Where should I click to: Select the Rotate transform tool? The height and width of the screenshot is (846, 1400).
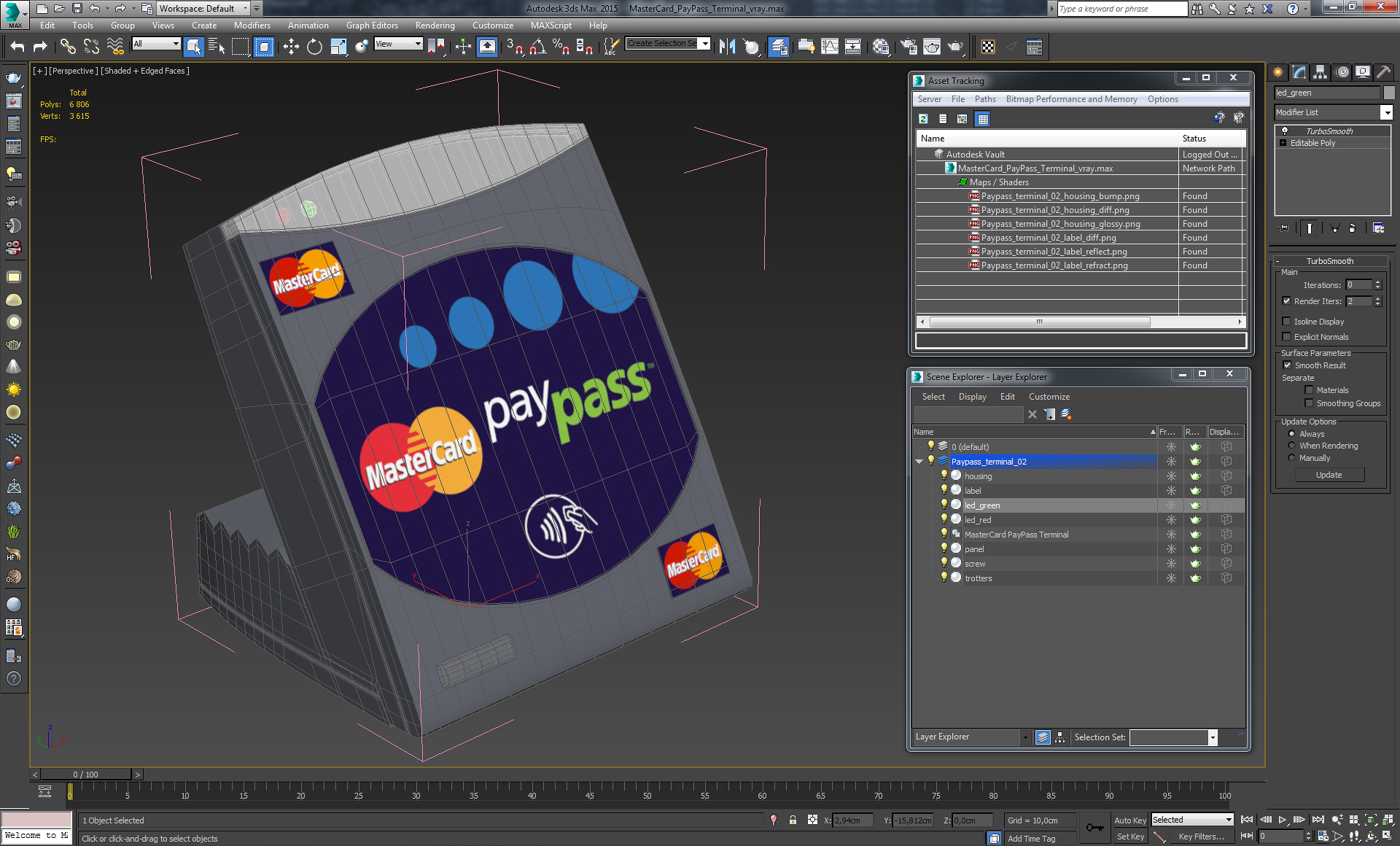(314, 47)
